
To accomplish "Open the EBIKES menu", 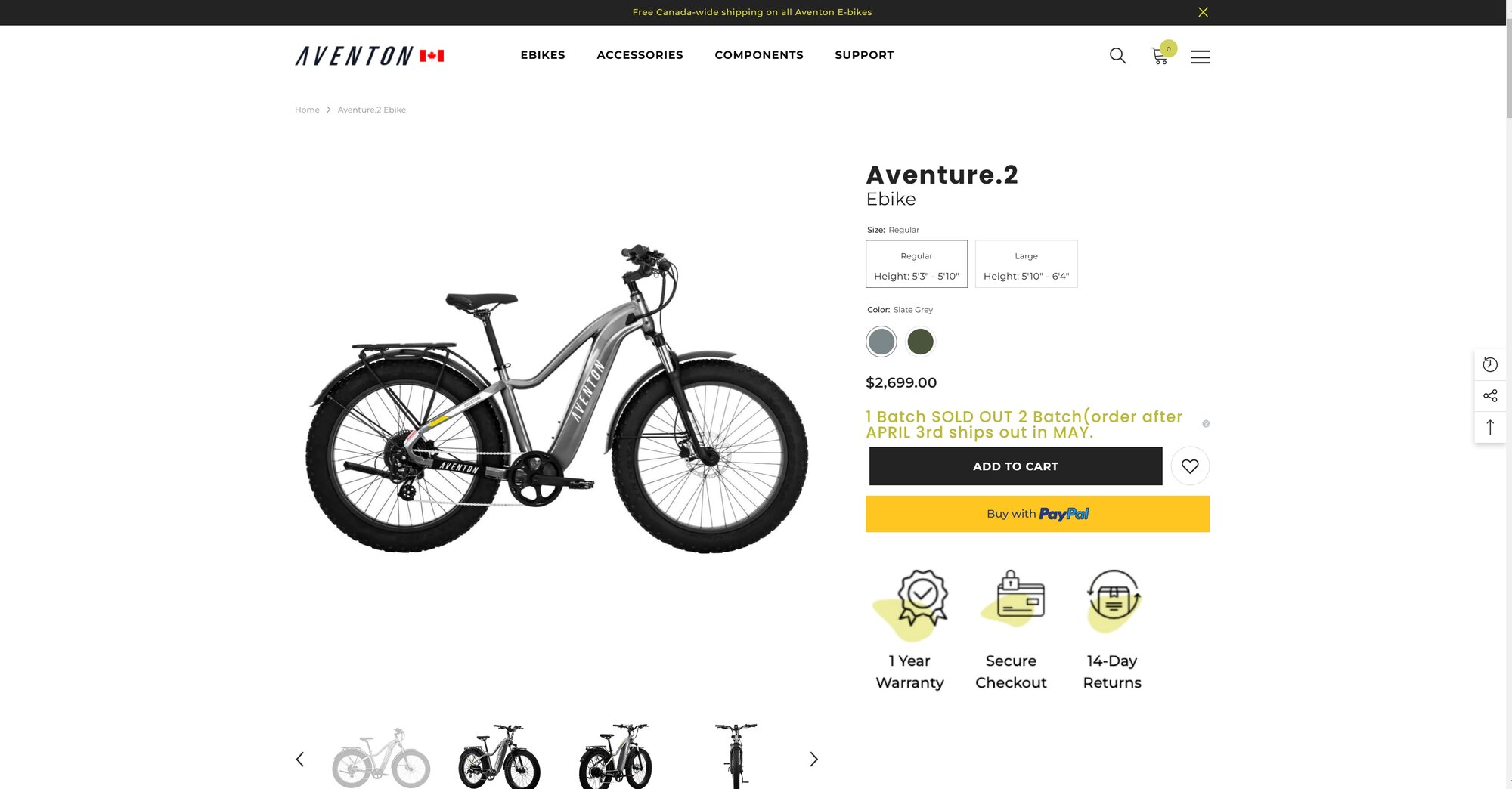I will (543, 55).
